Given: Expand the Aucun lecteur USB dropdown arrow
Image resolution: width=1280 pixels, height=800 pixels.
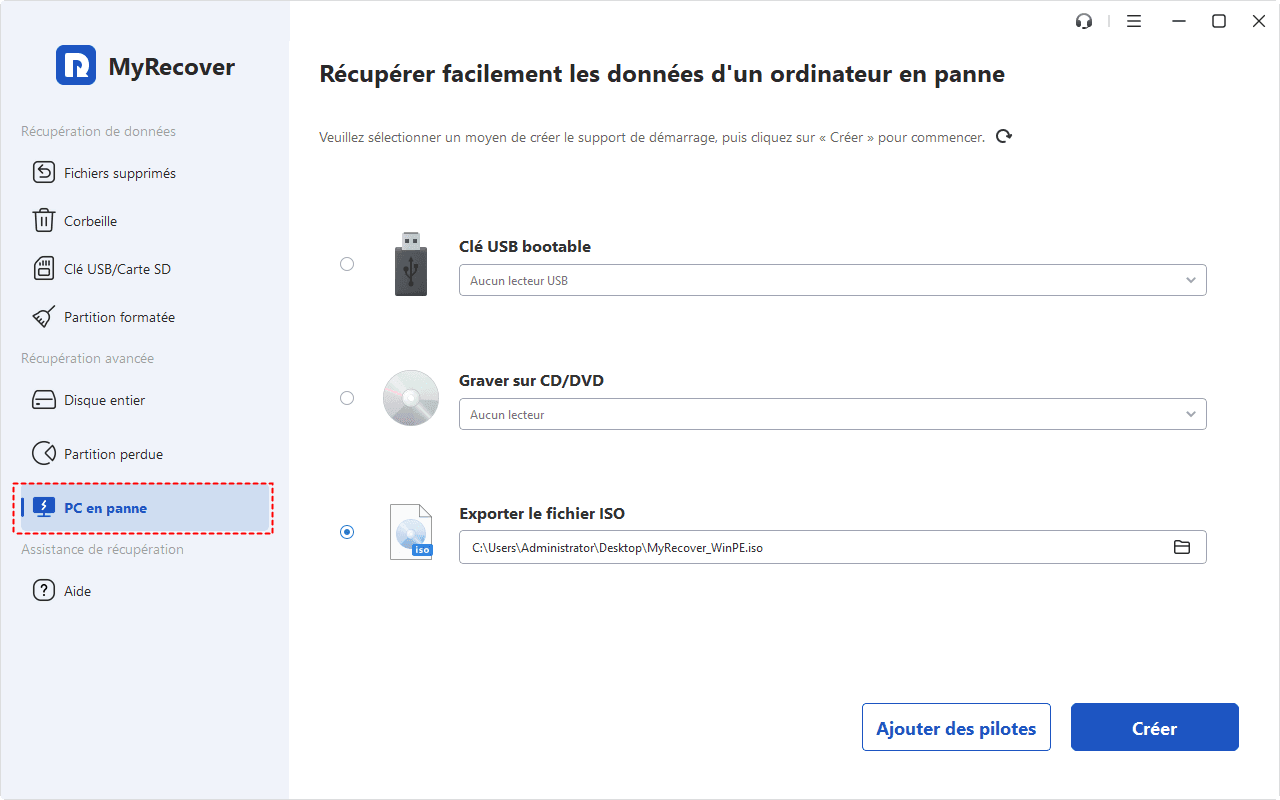Looking at the screenshot, I should 1191,280.
